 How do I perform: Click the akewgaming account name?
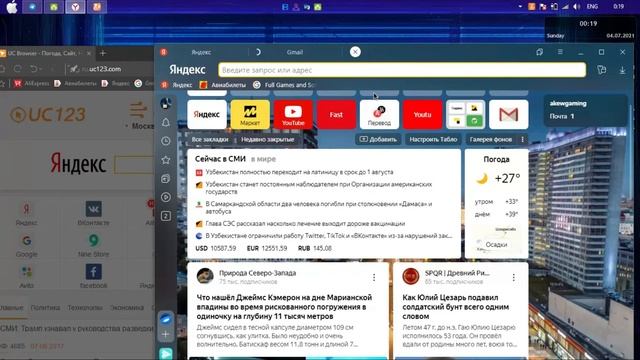(568, 104)
